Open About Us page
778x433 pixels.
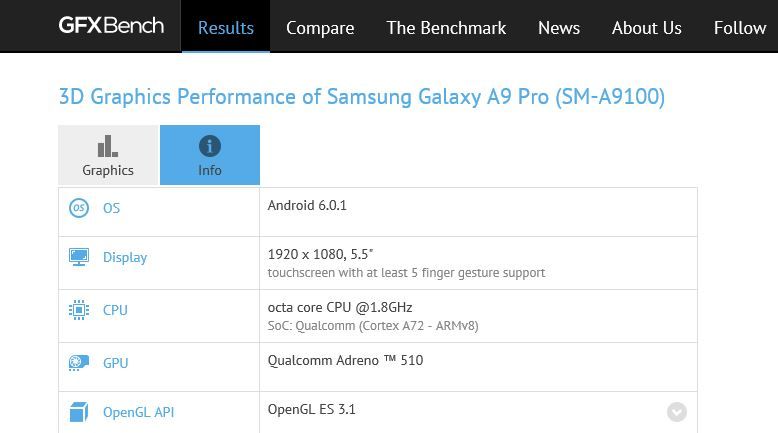646,28
